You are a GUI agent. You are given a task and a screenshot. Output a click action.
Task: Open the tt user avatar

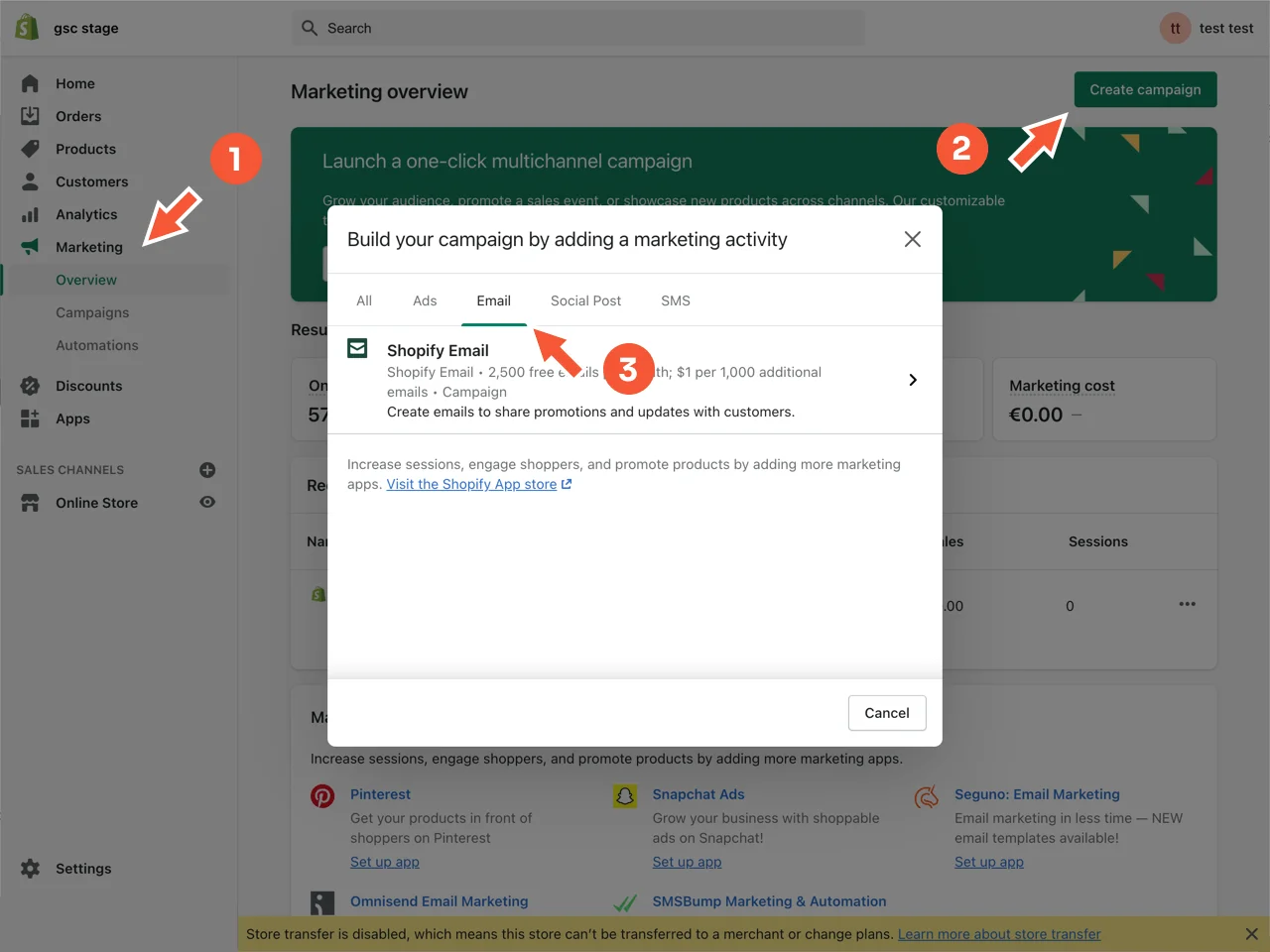click(x=1175, y=28)
